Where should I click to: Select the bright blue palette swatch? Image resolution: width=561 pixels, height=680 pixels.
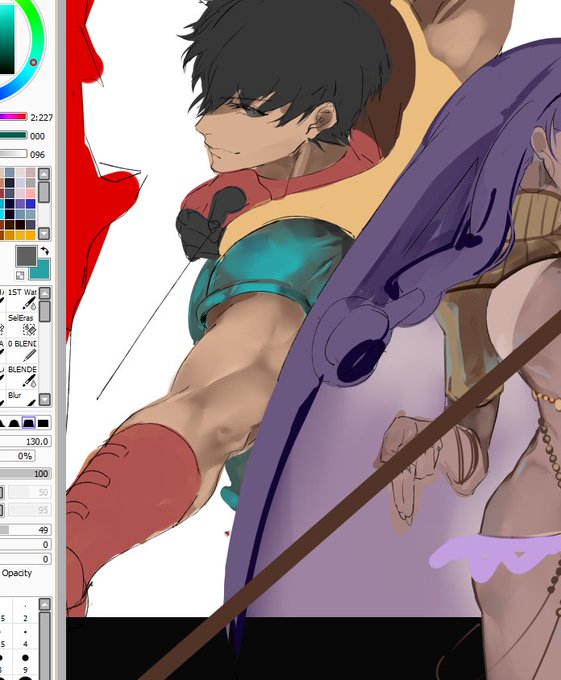click(31, 203)
